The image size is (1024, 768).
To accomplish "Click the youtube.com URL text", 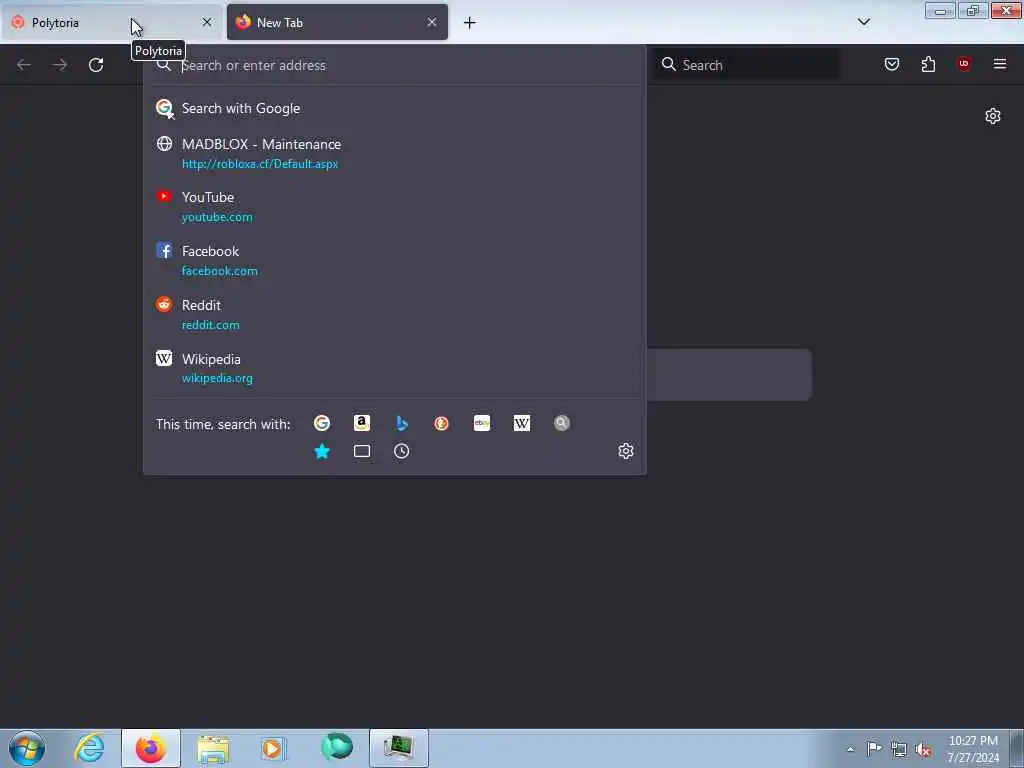I will coord(217,217).
